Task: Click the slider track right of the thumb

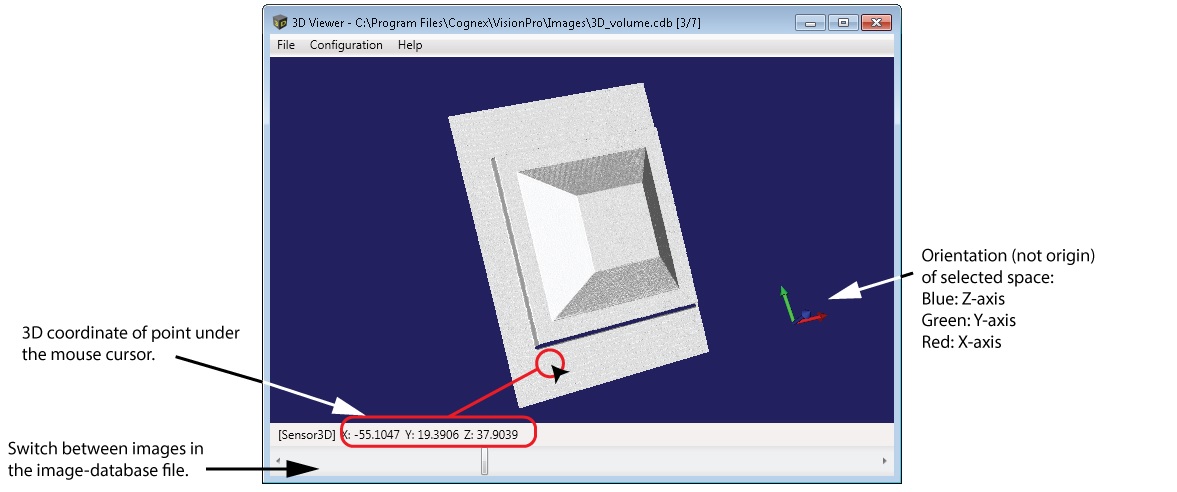Action: pyautogui.click(x=680, y=461)
